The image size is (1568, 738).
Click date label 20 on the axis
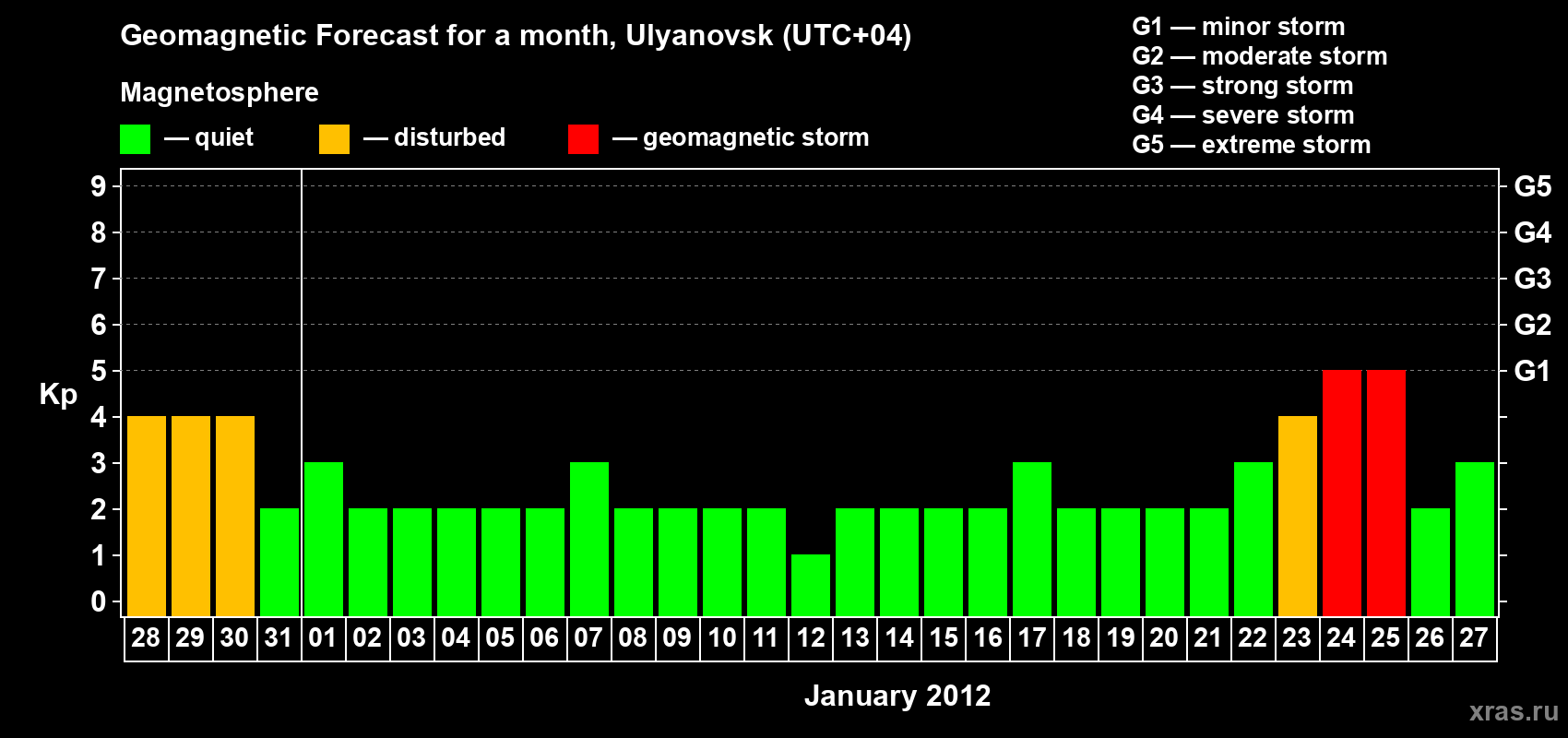click(1164, 637)
